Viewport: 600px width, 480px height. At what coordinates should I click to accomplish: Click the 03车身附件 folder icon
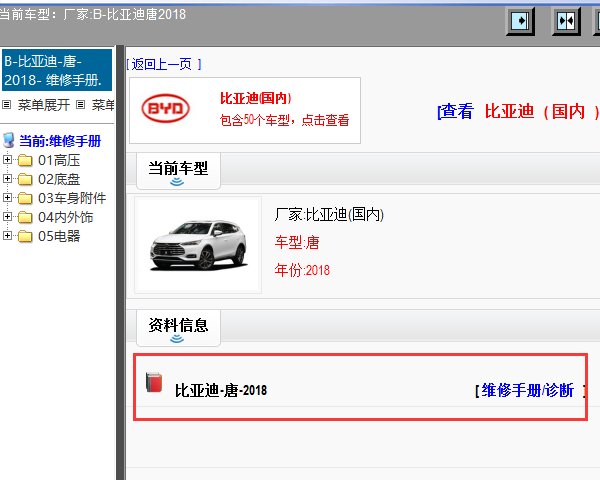(25, 198)
